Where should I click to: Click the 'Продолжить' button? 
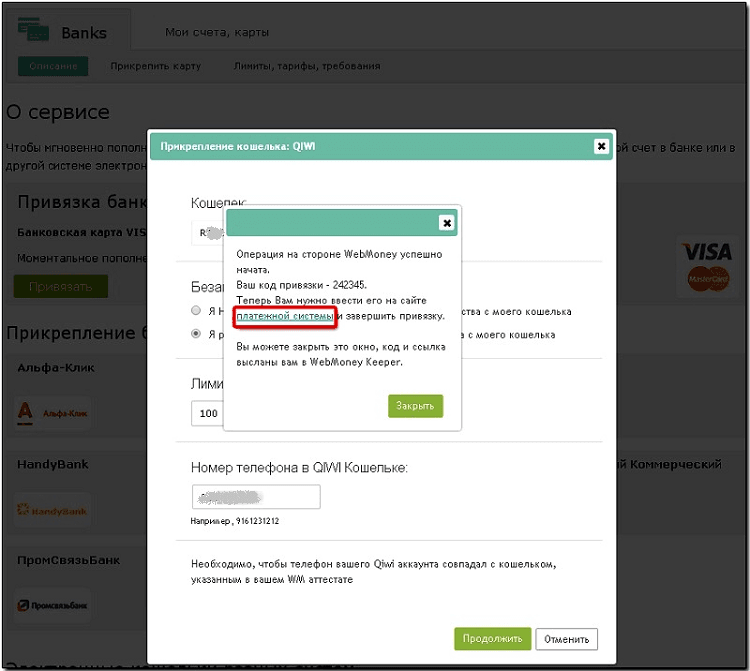pos(492,638)
